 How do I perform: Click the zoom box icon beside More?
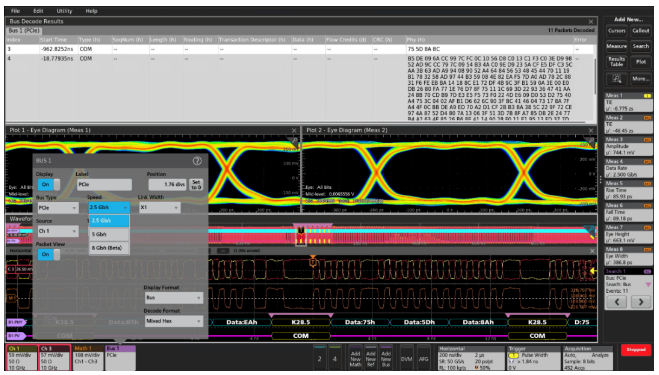[x=617, y=79]
